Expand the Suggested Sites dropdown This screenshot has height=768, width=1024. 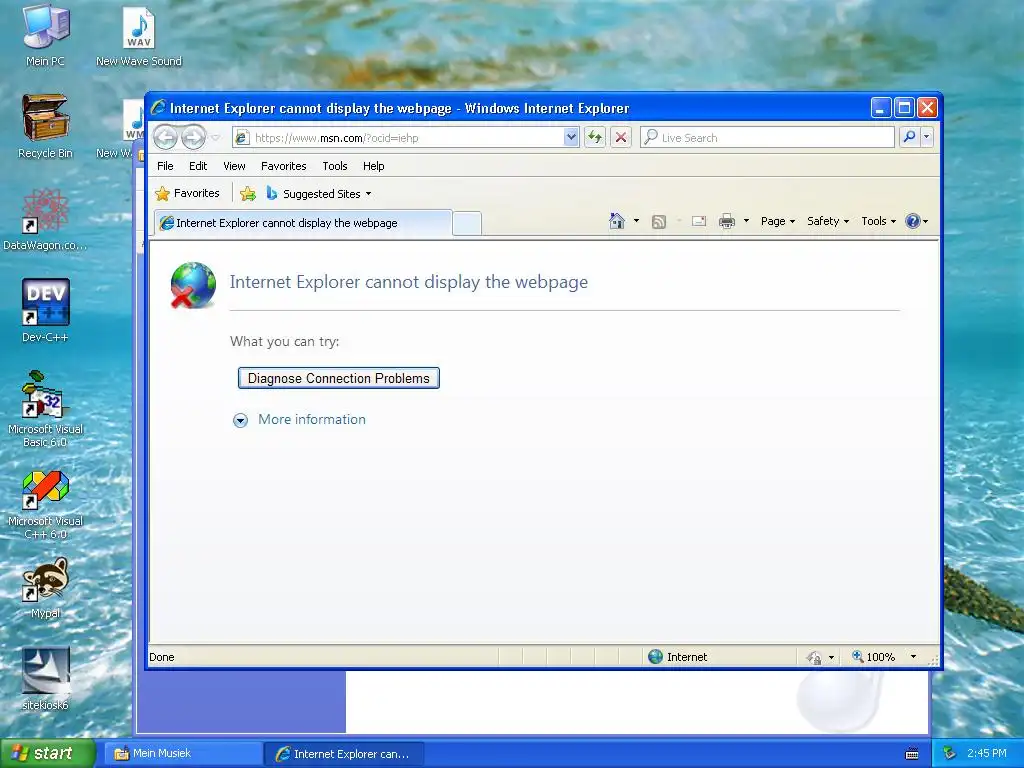click(368, 194)
